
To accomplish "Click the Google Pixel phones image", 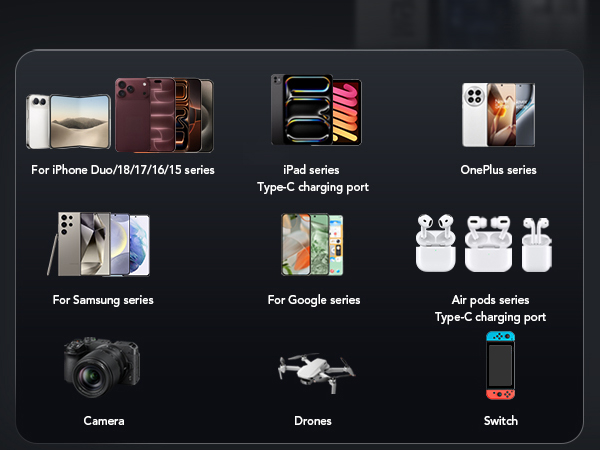I will coord(312,244).
